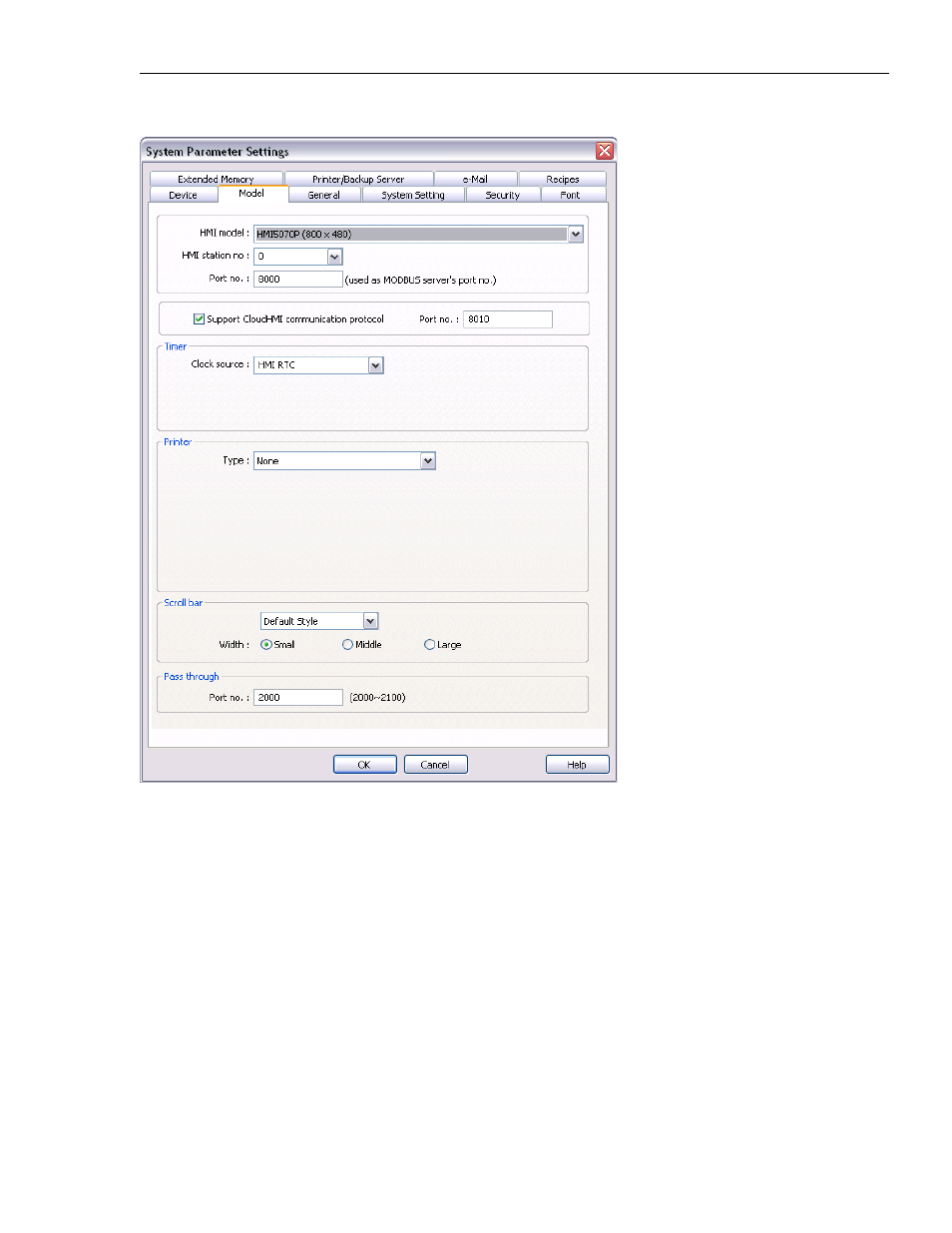Switch to the Recipes tab
This screenshot has height=1233, width=952.
563,179
